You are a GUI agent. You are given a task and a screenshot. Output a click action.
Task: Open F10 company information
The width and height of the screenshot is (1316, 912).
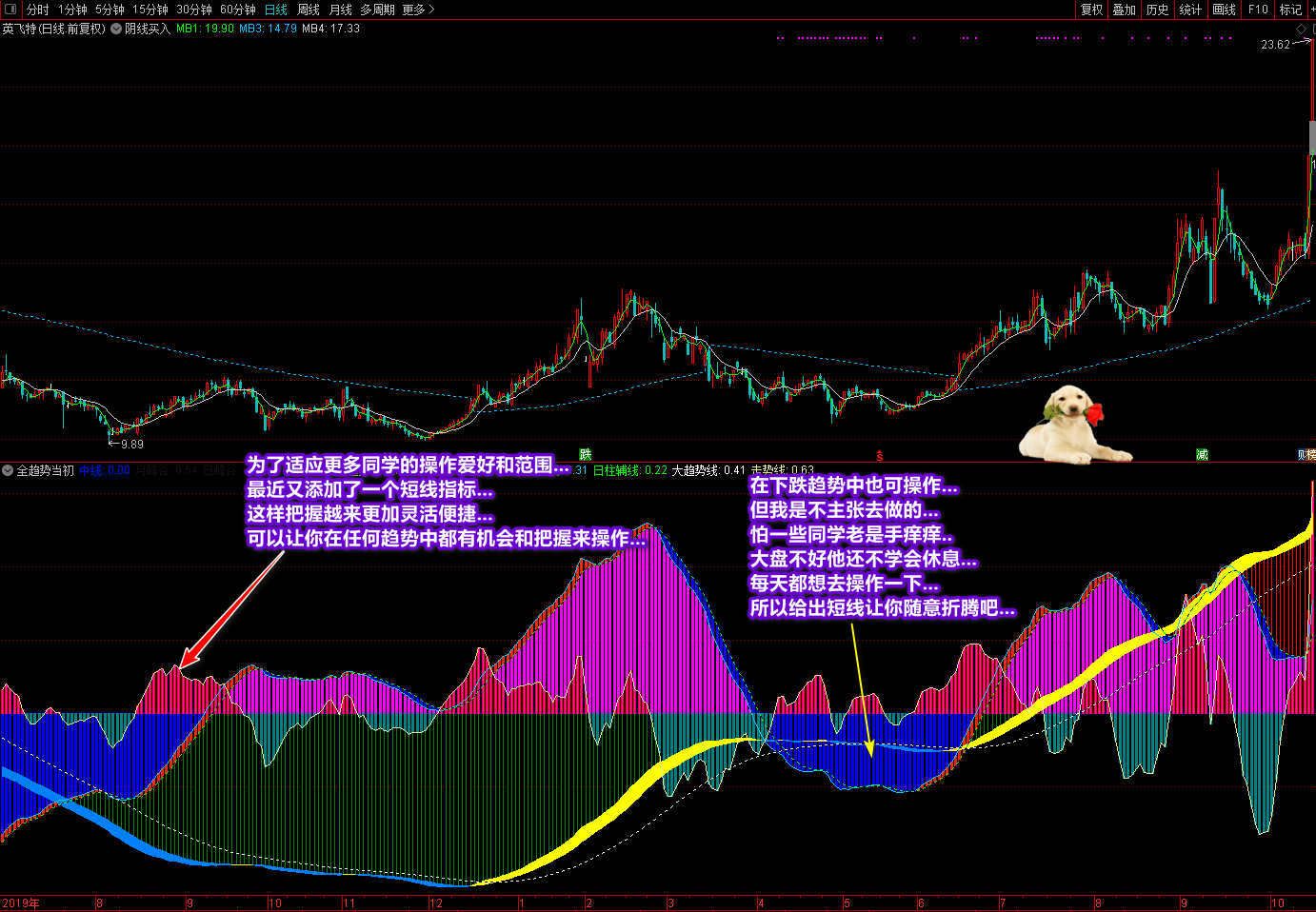coord(1258,10)
